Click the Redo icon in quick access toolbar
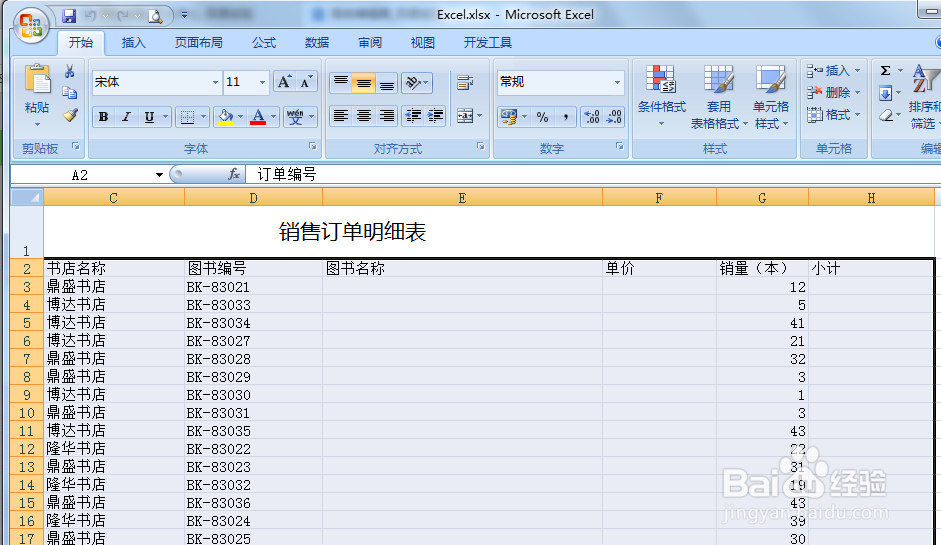This screenshot has height=545, width=941. pos(123,16)
